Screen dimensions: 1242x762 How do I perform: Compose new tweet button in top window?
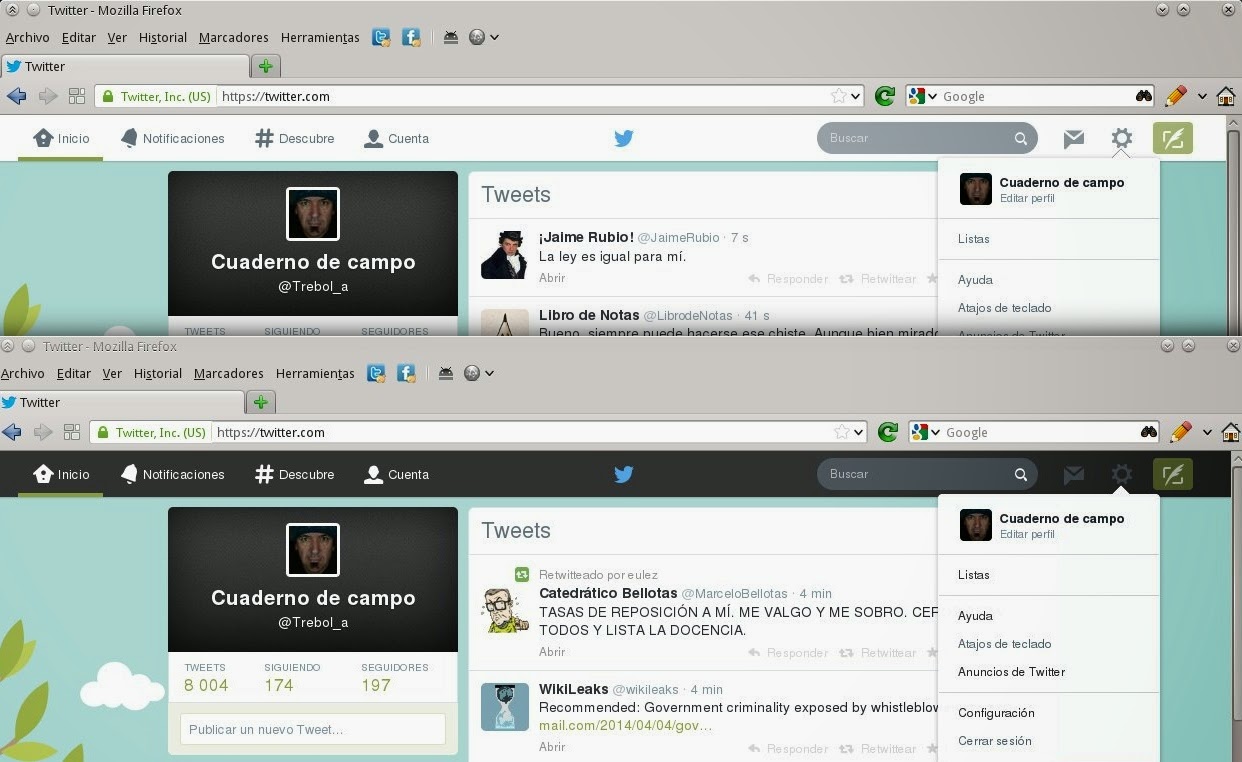pyautogui.click(x=1173, y=138)
